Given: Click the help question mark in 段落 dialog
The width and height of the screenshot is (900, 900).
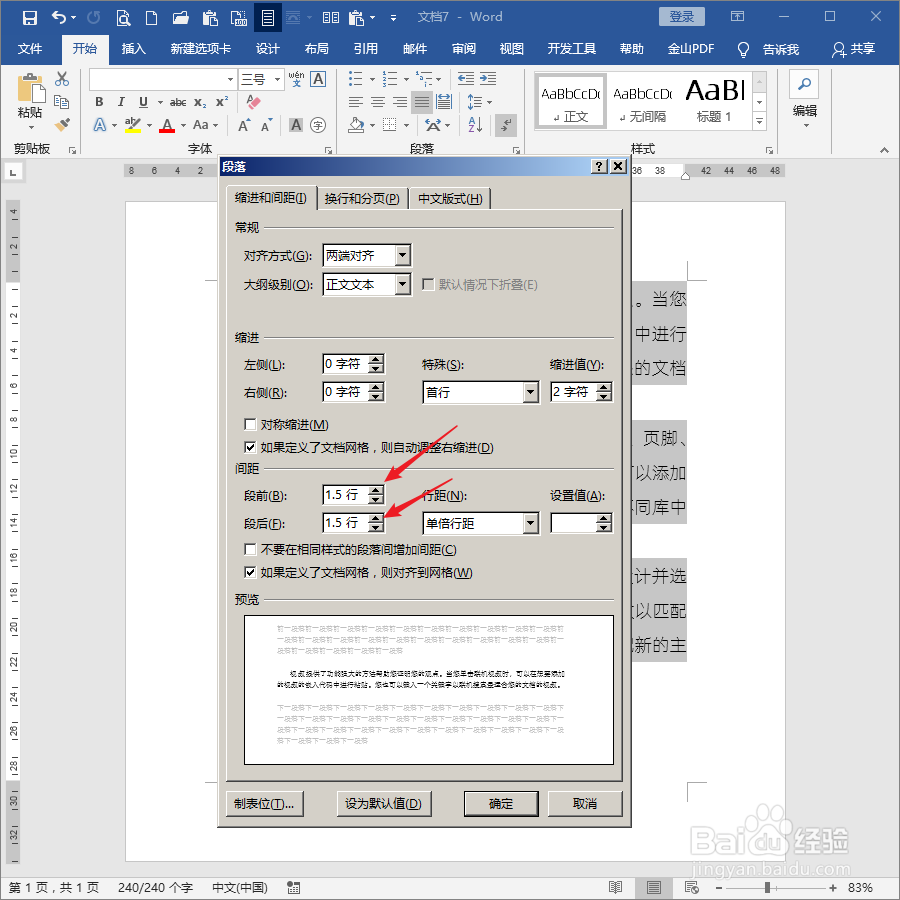Looking at the screenshot, I should pyautogui.click(x=599, y=166).
